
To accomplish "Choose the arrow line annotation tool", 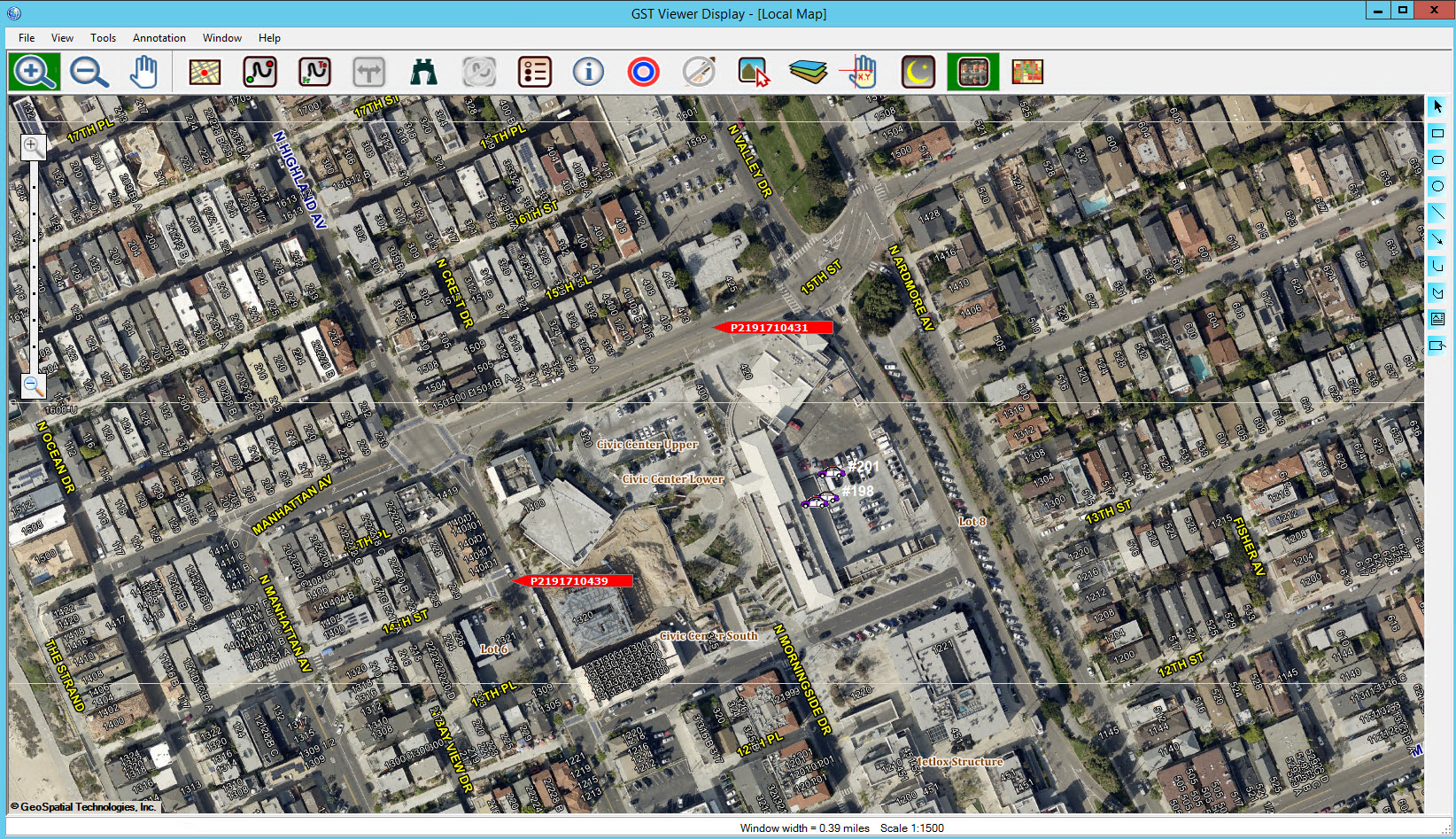I will pyautogui.click(x=1437, y=239).
